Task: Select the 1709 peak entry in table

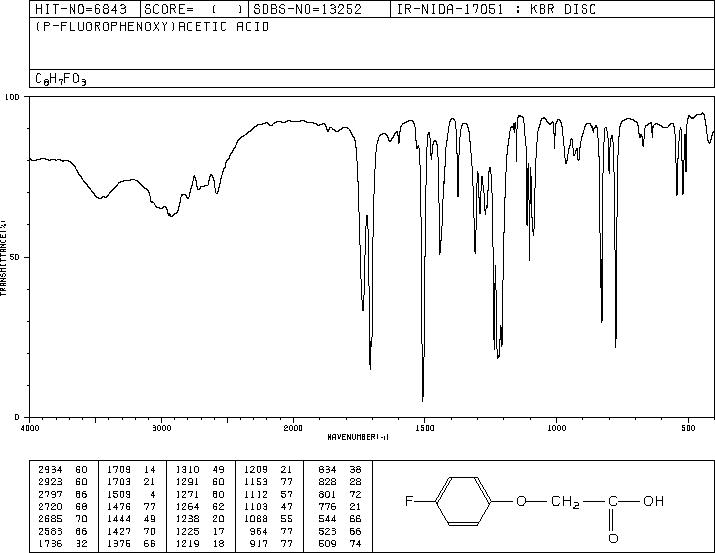Action: pyautogui.click(x=131, y=470)
